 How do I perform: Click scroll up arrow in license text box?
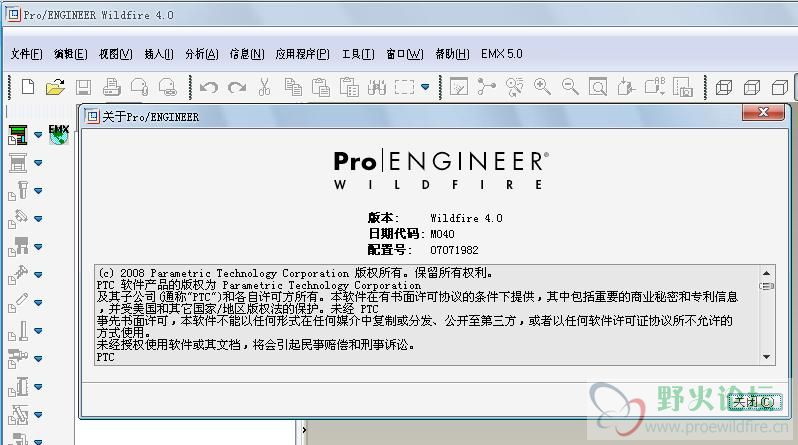766,273
